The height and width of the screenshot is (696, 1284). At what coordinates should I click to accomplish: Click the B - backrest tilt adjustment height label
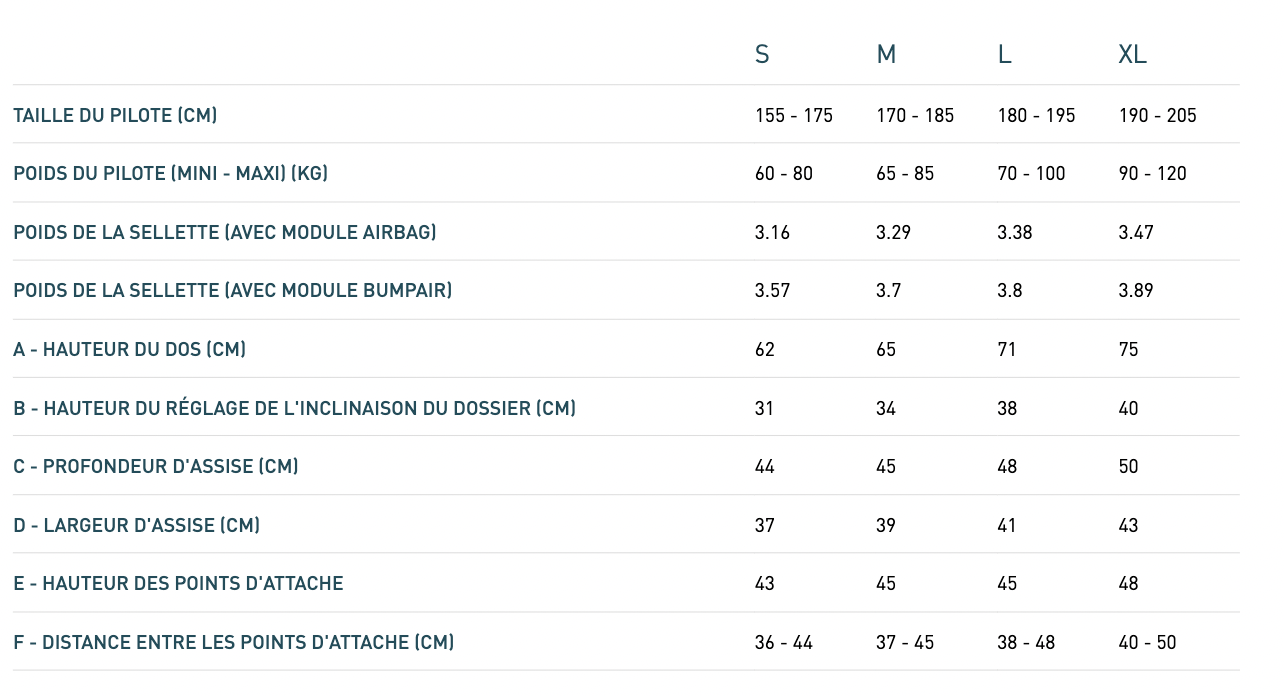point(294,408)
